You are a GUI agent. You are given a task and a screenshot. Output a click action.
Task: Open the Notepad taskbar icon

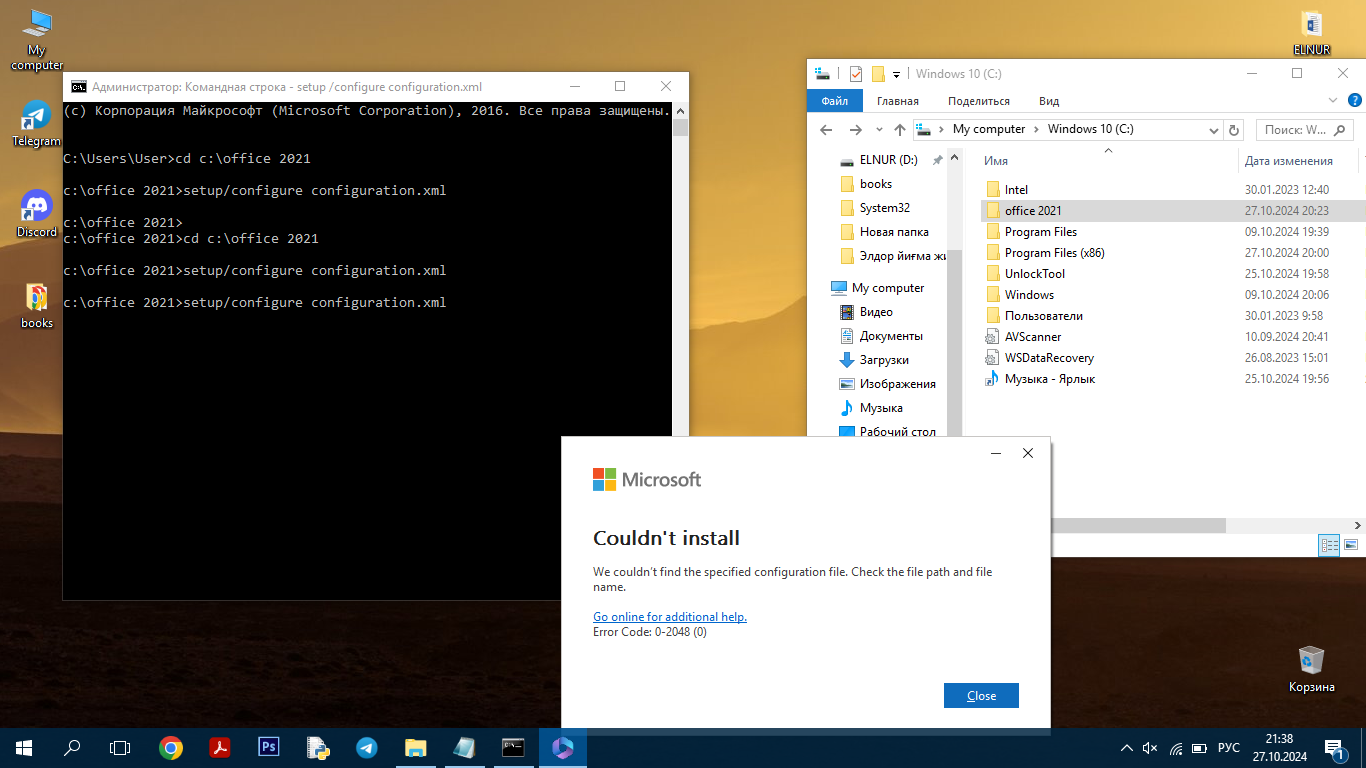tap(465, 747)
